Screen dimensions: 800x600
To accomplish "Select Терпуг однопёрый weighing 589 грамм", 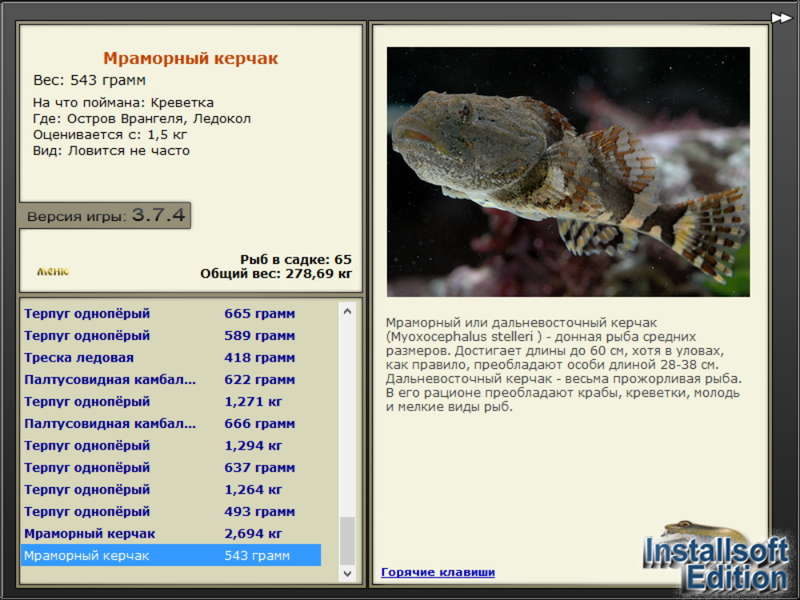I will pyautogui.click(x=170, y=336).
